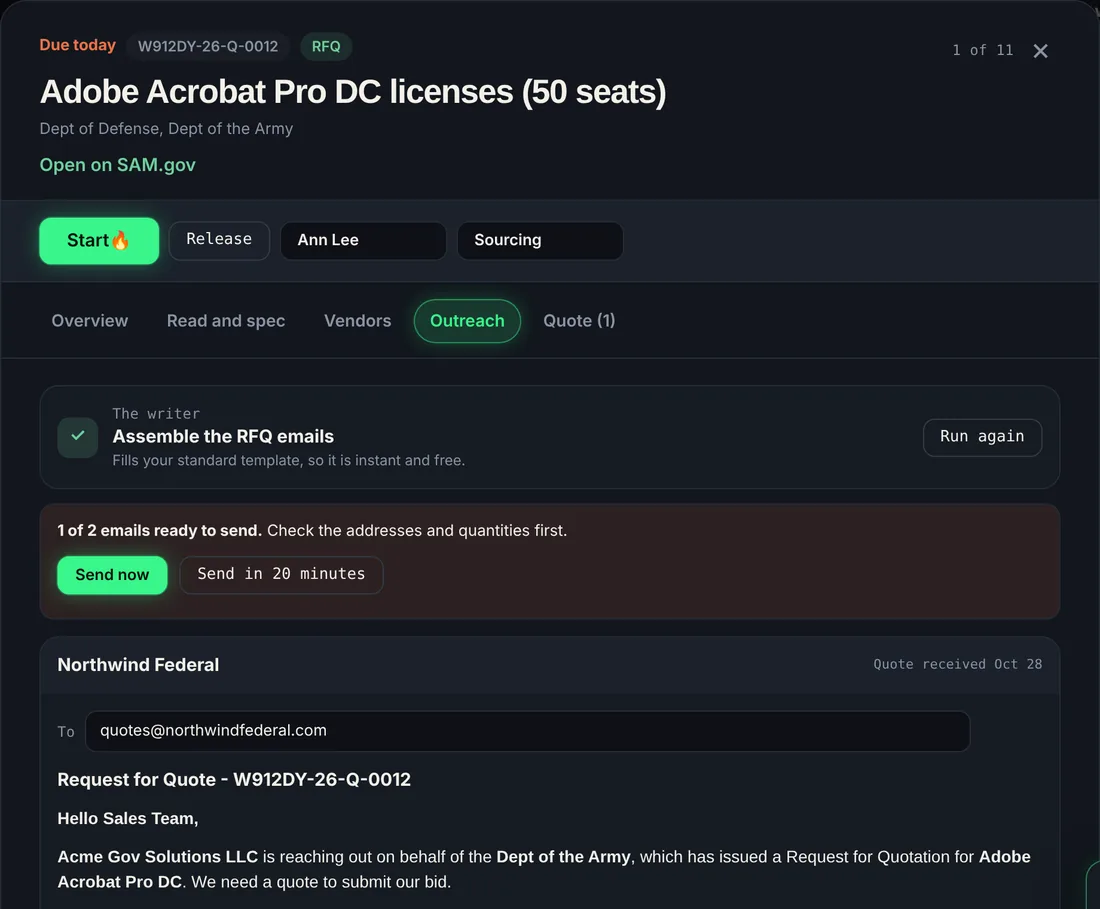Screen dimensions: 1100x909
Task: Click the 1 of 2 emails ready notice
Action: 312,531
